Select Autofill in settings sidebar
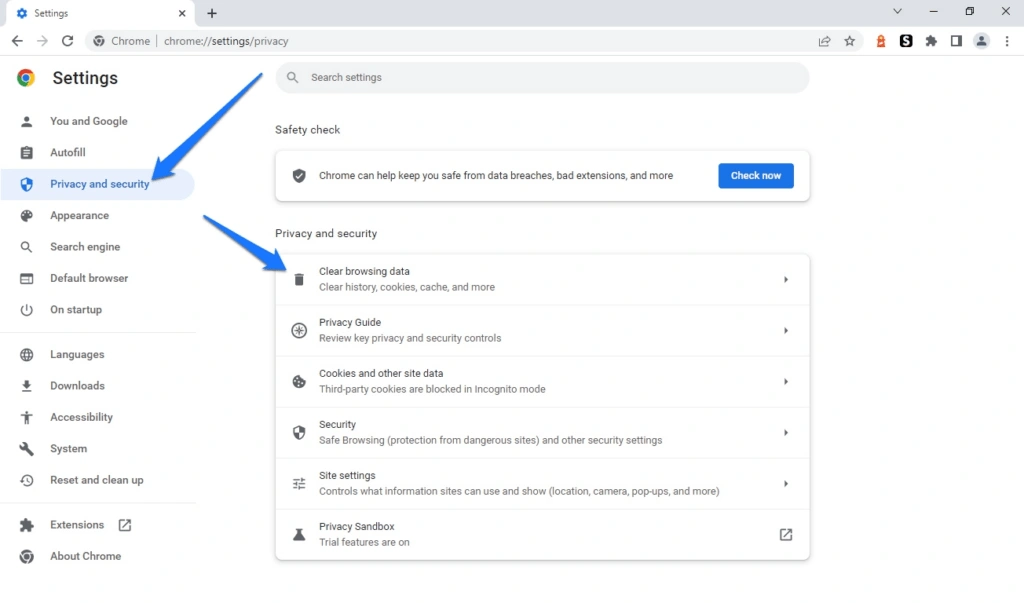1024x603 pixels. tap(68, 153)
